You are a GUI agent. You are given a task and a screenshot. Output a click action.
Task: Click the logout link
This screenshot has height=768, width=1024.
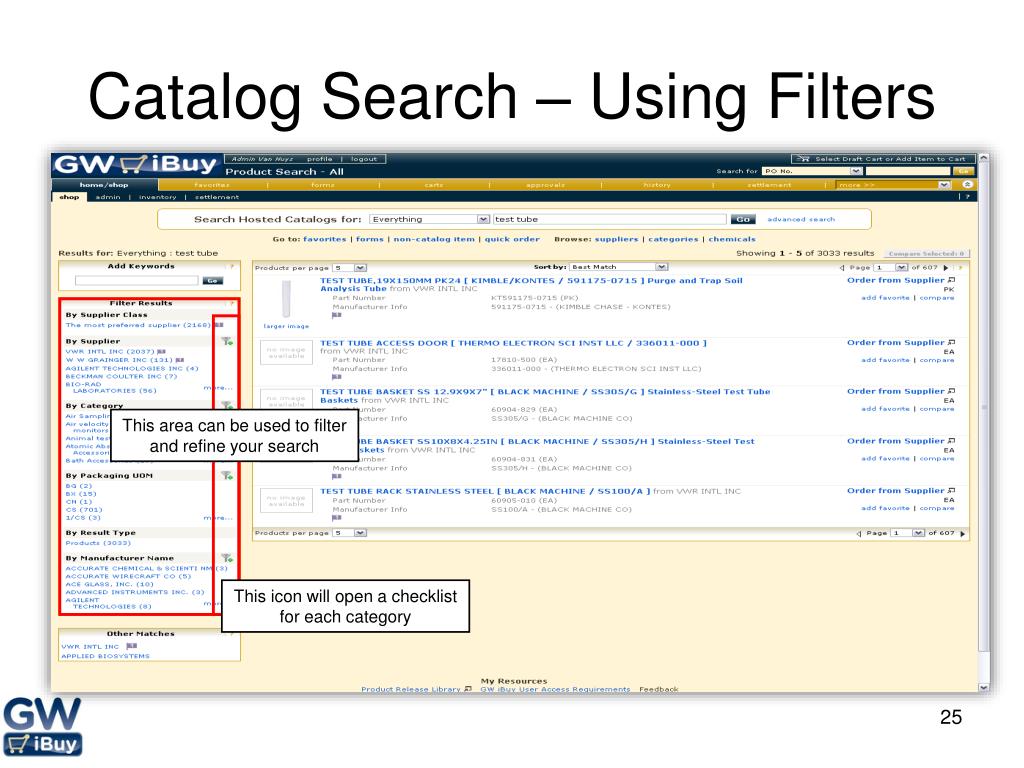pos(364,159)
